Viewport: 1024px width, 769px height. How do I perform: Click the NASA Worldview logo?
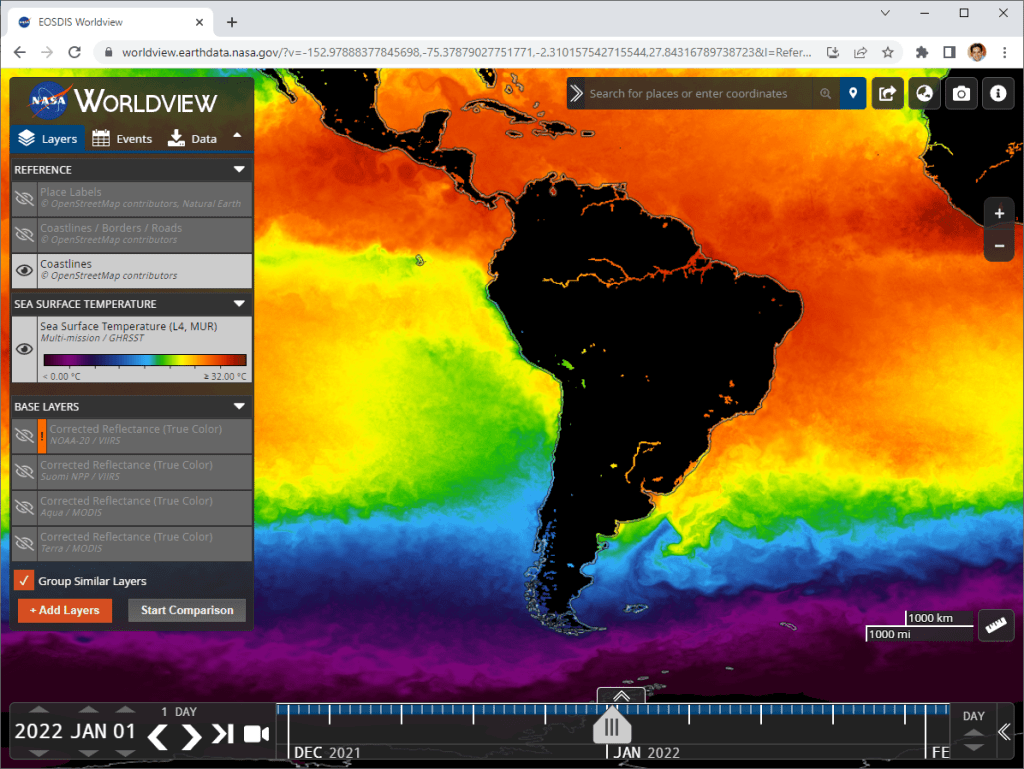(123, 101)
